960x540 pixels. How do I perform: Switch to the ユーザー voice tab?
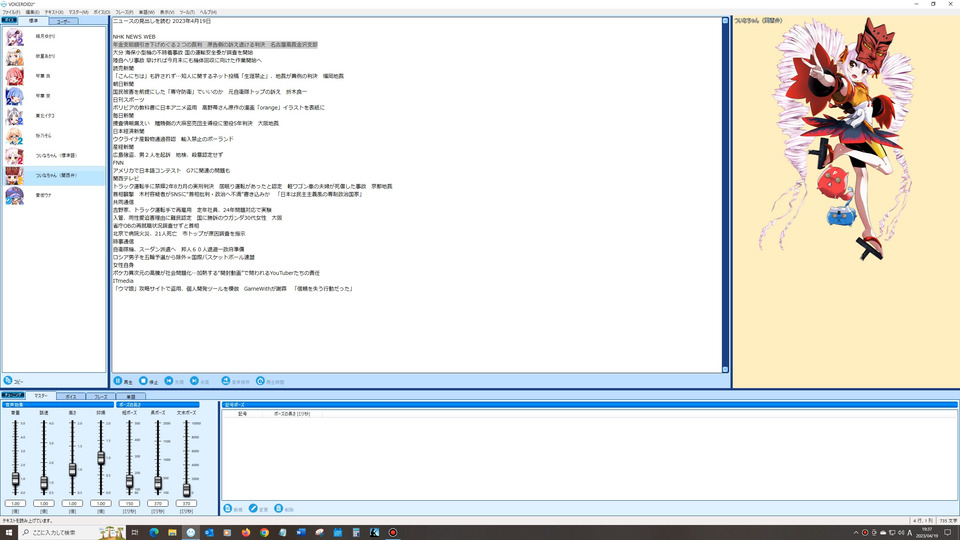click(64, 21)
